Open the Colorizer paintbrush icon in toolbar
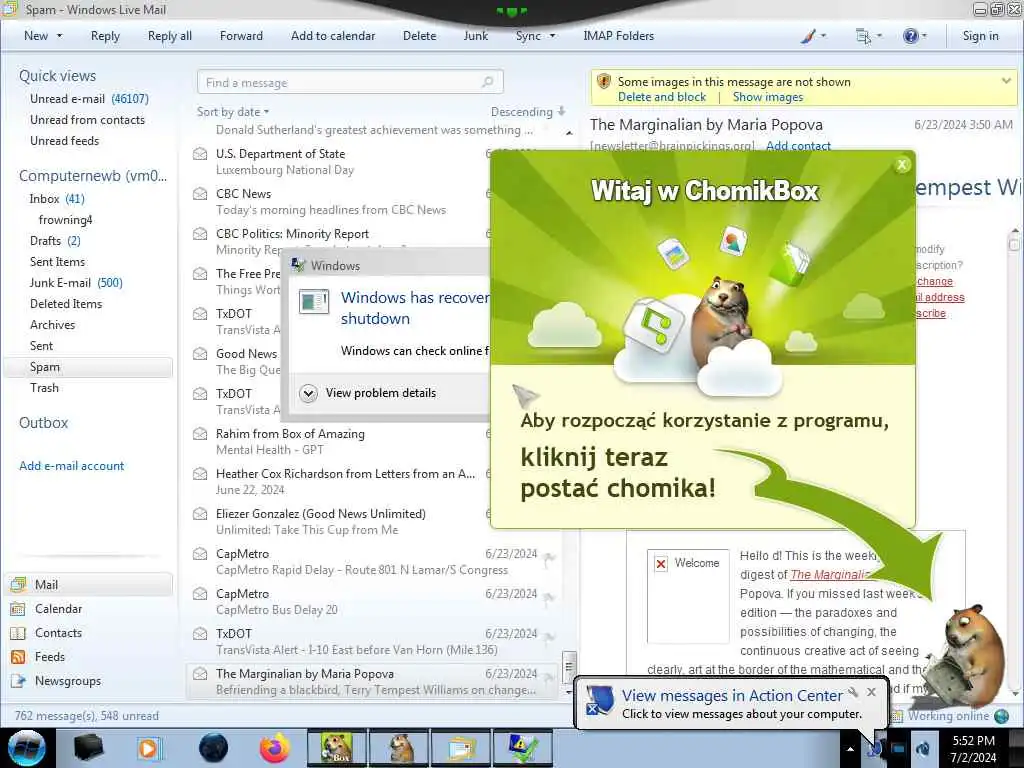The width and height of the screenshot is (1024, 768). coord(808,36)
